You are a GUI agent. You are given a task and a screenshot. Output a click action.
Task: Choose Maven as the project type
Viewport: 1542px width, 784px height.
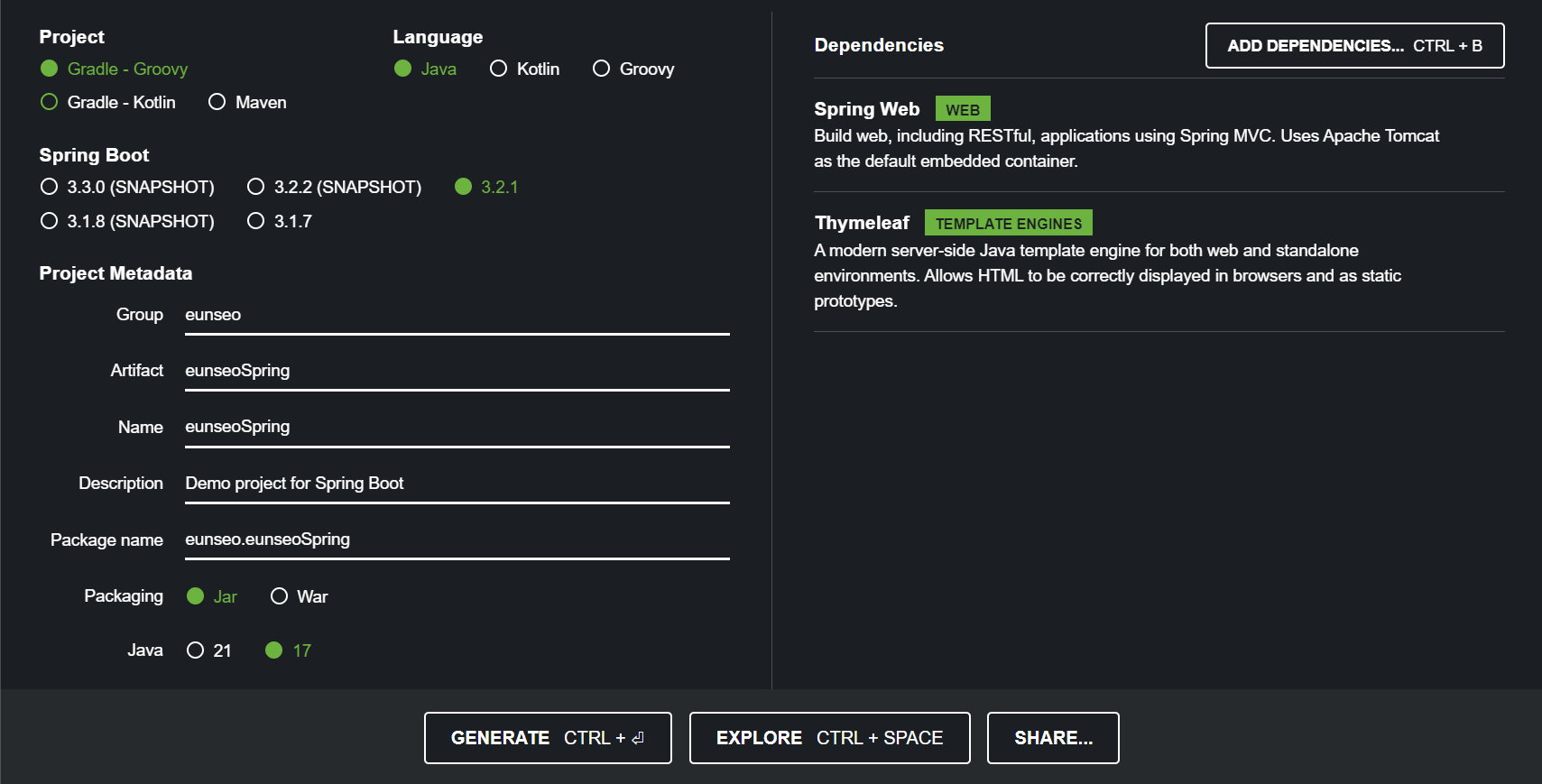coord(247,102)
